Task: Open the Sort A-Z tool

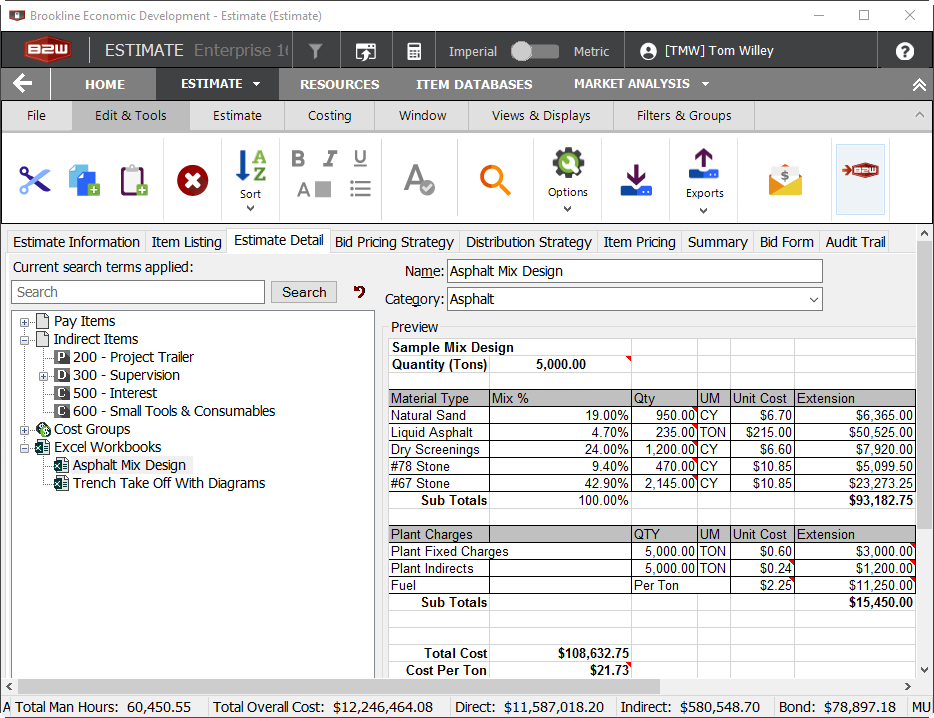Action: click(x=251, y=180)
